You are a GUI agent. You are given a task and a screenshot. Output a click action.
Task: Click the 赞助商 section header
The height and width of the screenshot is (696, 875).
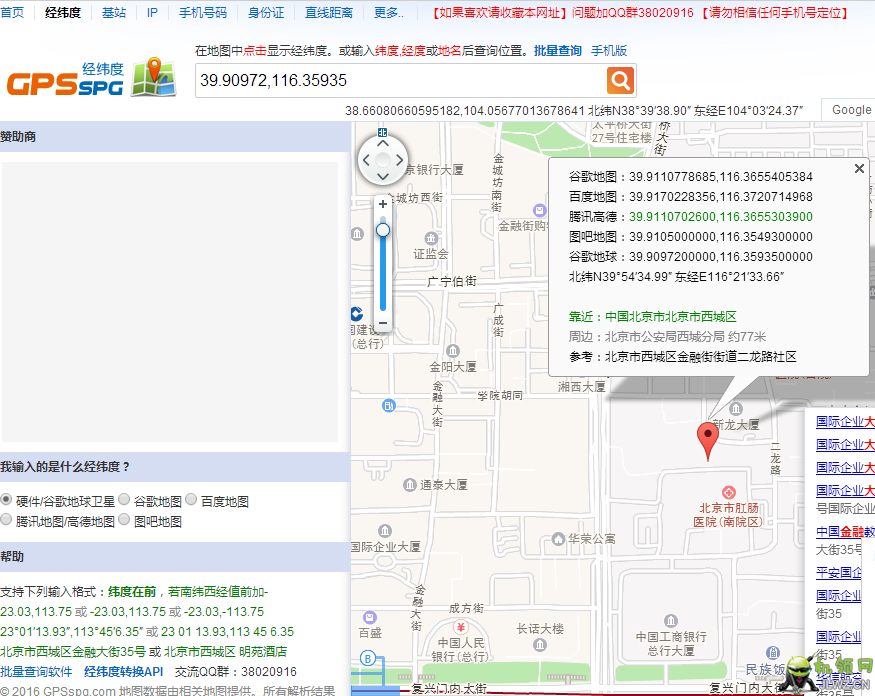click(175, 137)
